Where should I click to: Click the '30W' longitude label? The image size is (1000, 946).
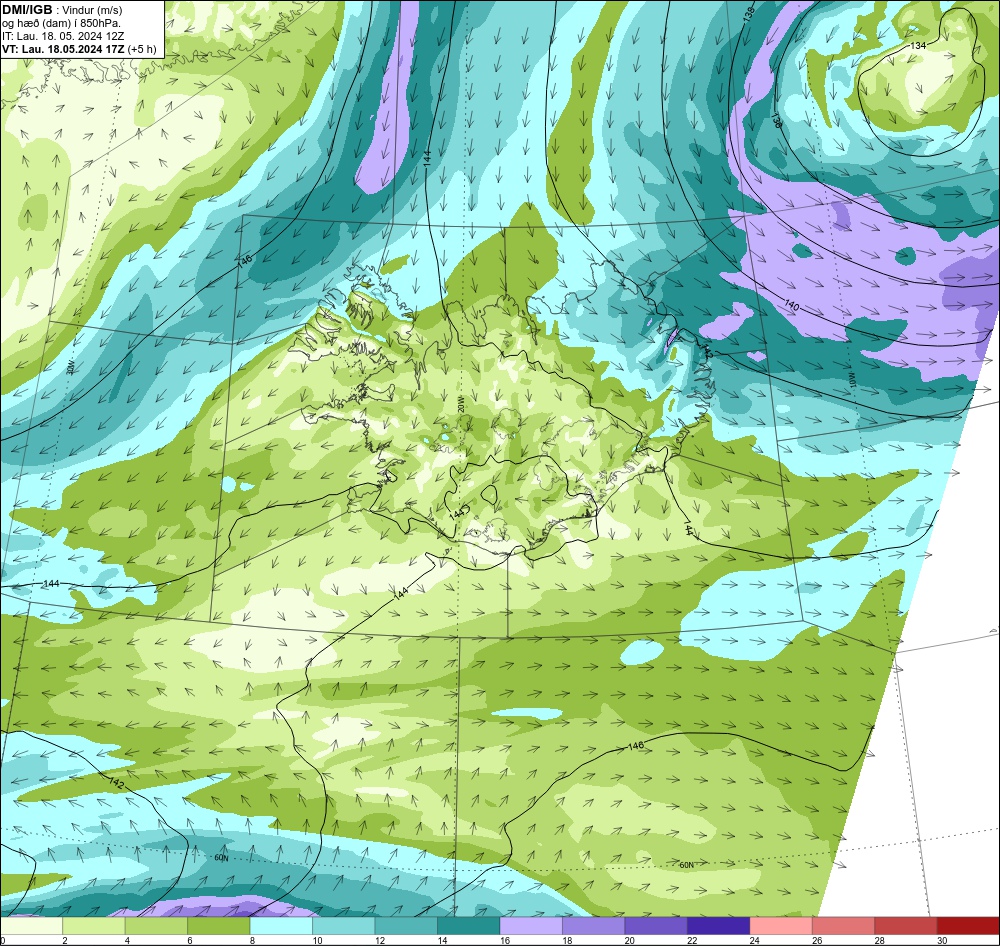click(70, 367)
